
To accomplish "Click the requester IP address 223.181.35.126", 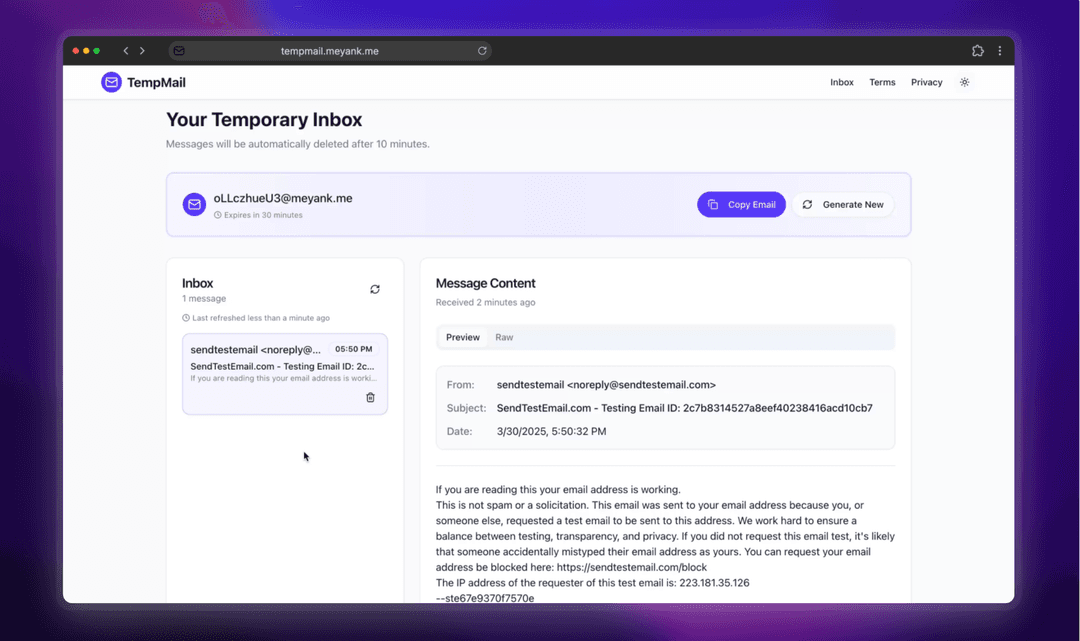I will point(714,582).
